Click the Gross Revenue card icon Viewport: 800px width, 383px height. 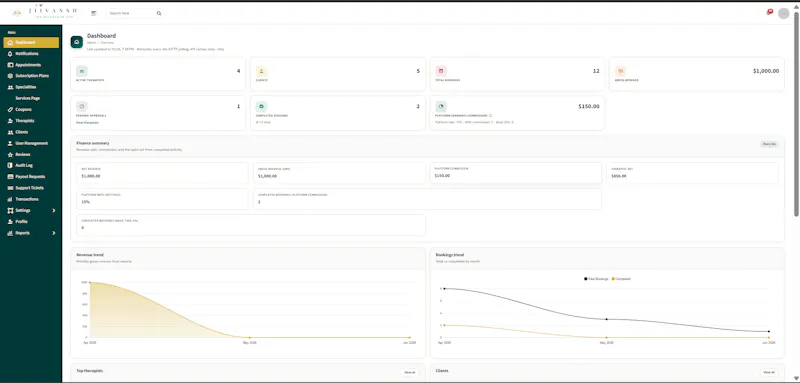(620, 71)
